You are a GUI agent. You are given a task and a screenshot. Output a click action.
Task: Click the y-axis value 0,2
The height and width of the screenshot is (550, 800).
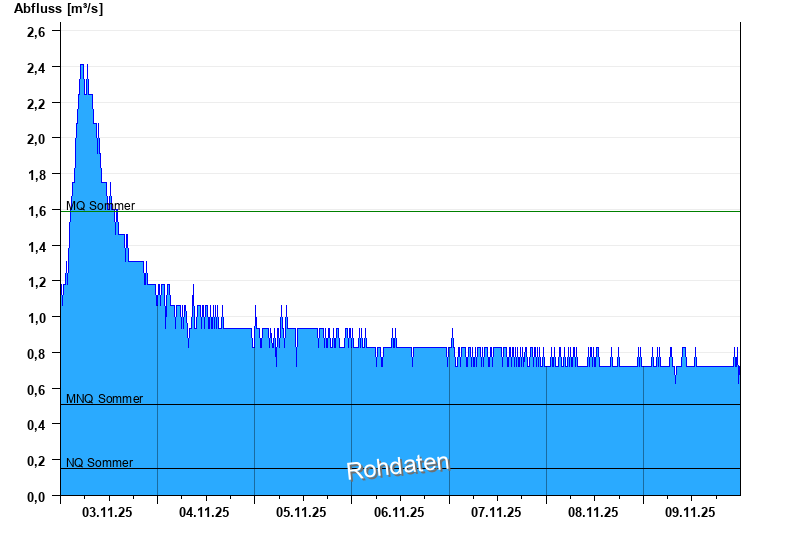coord(36,461)
